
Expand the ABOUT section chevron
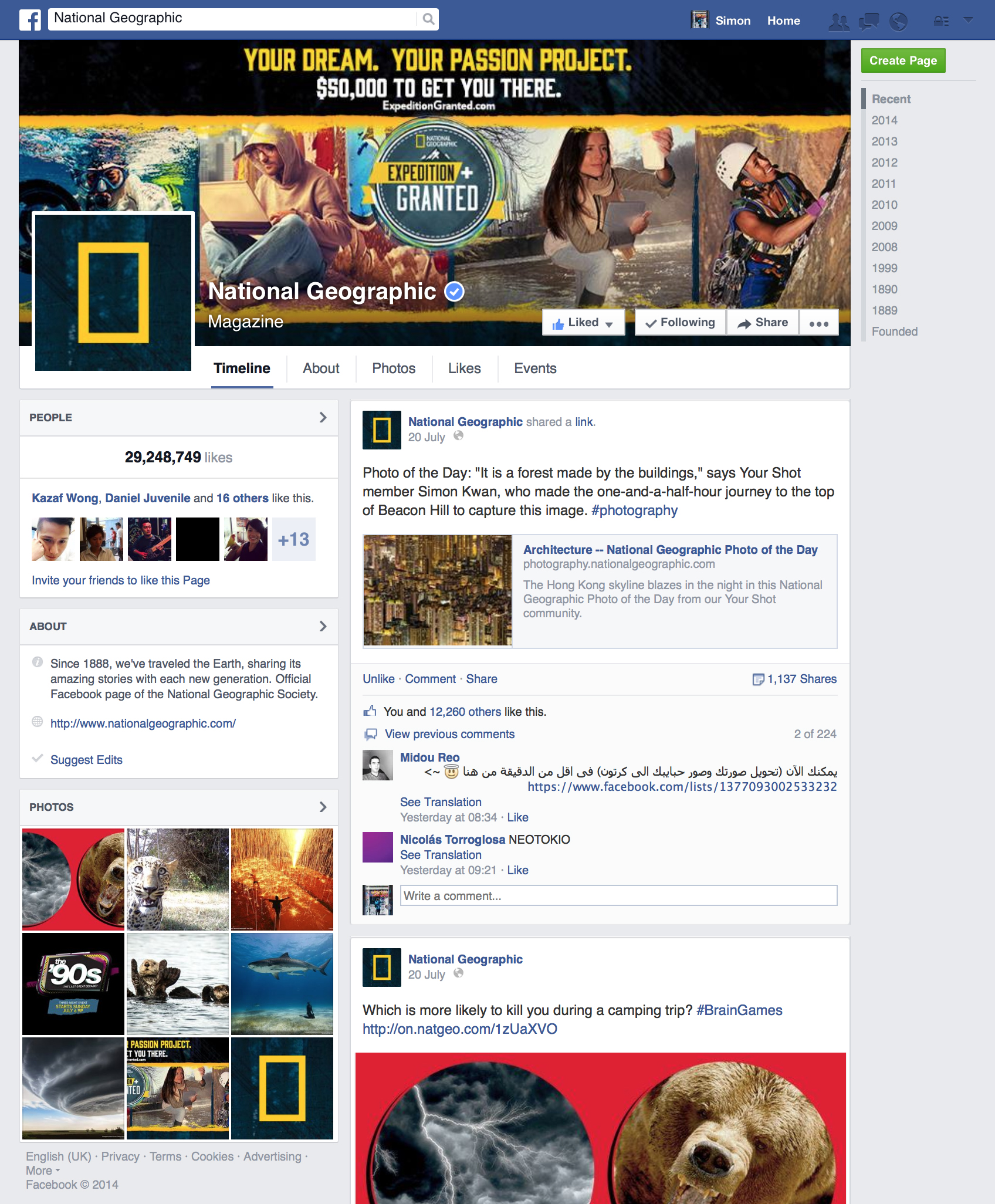click(323, 626)
